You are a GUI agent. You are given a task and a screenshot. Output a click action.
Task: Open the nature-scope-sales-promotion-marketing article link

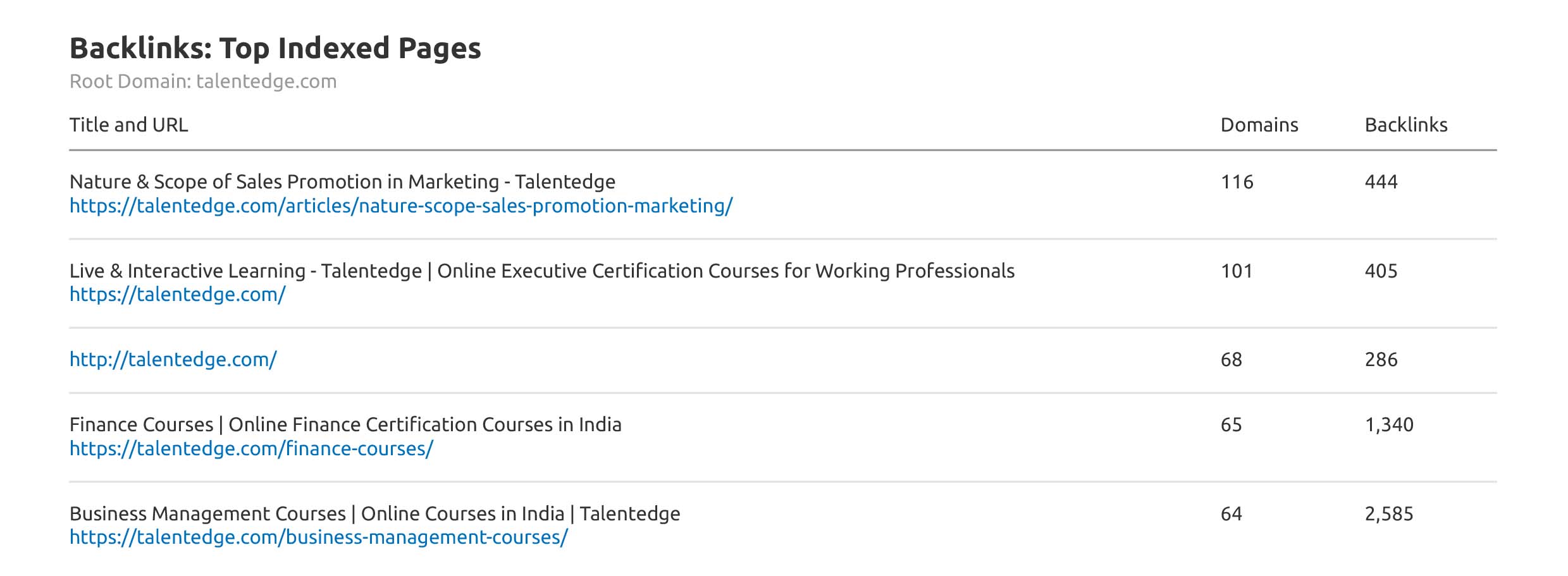tap(401, 206)
